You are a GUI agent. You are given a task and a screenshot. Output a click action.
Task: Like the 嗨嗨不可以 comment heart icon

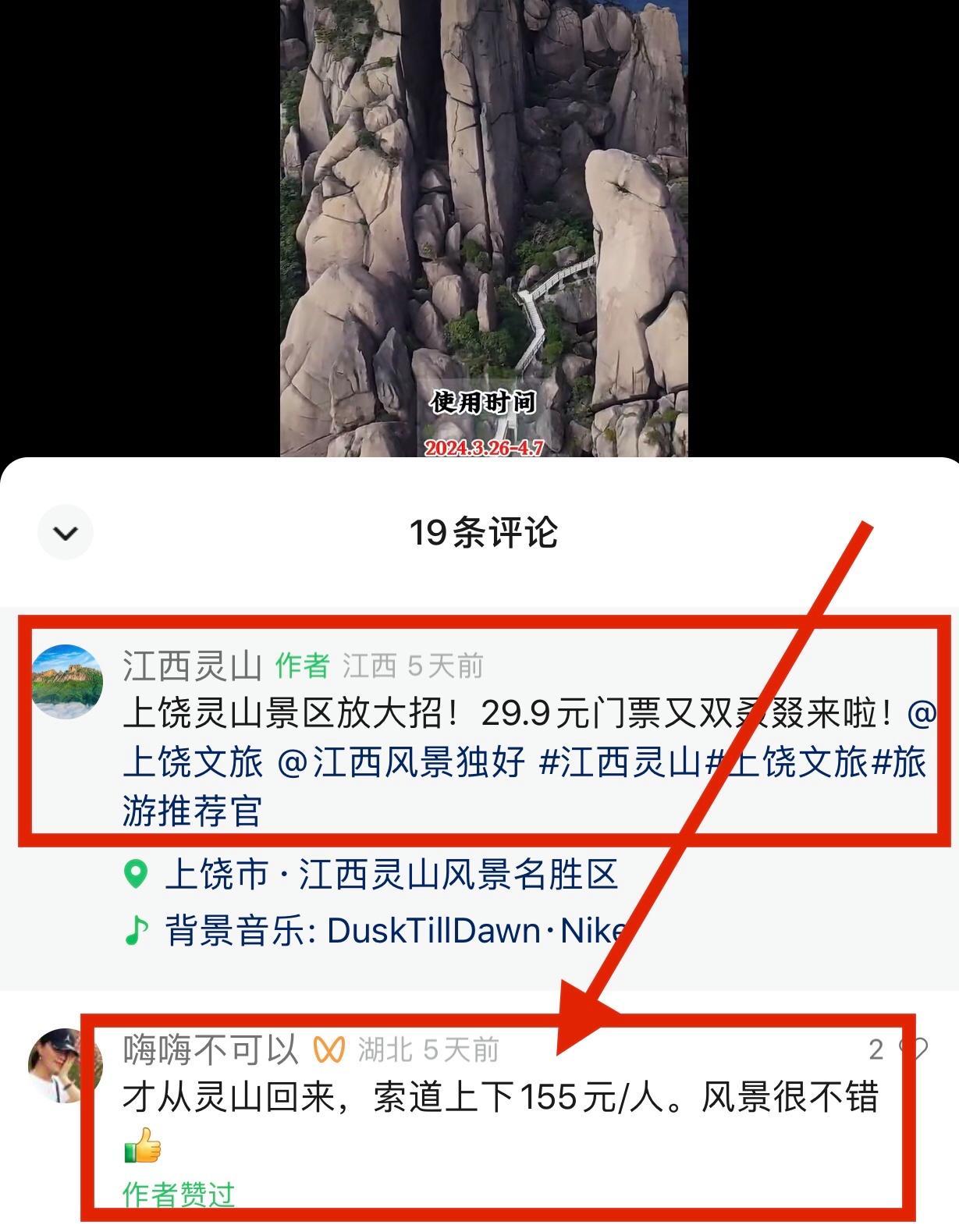(x=914, y=1049)
